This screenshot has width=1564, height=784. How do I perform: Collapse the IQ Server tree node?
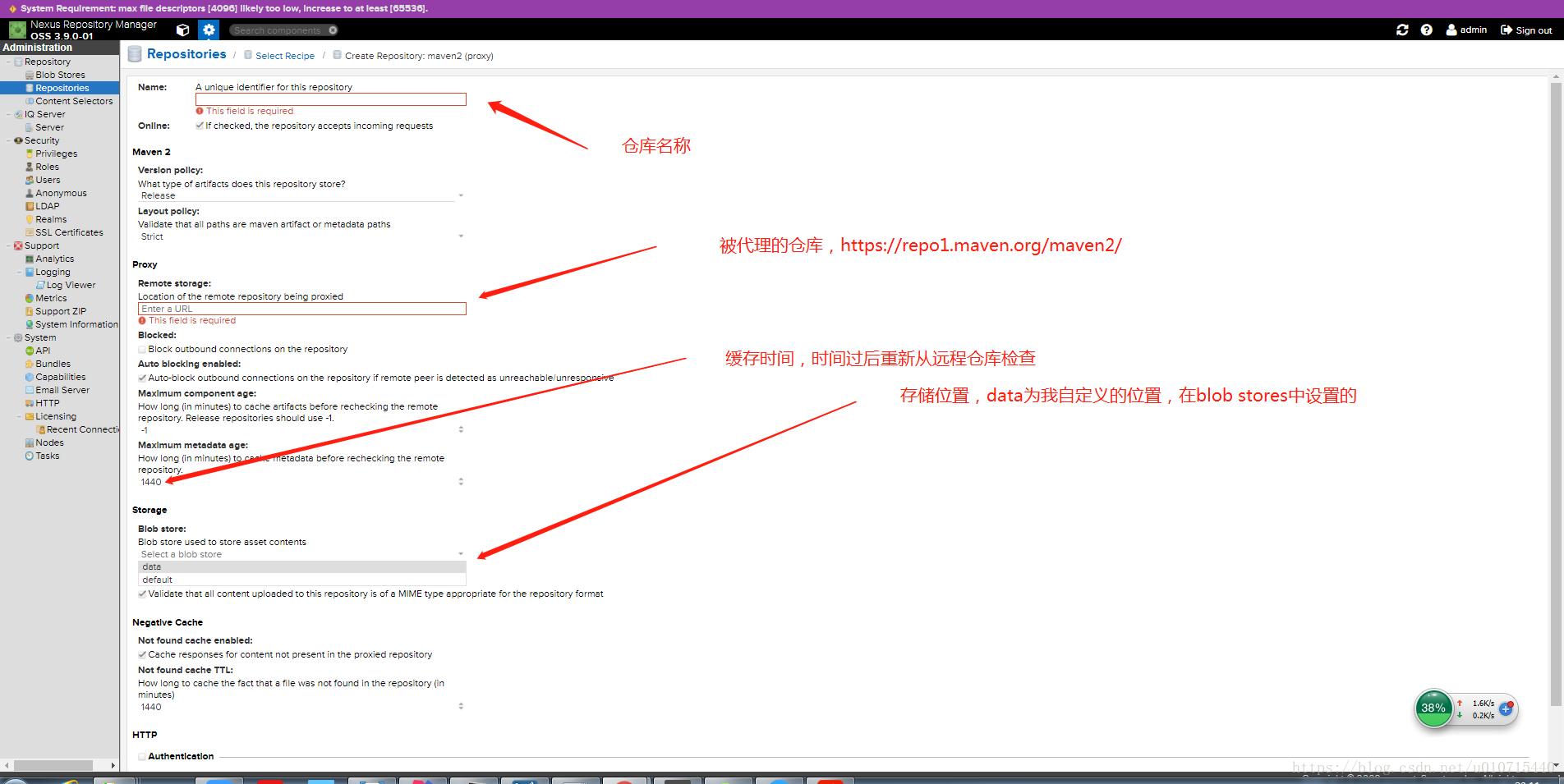[8, 114]
